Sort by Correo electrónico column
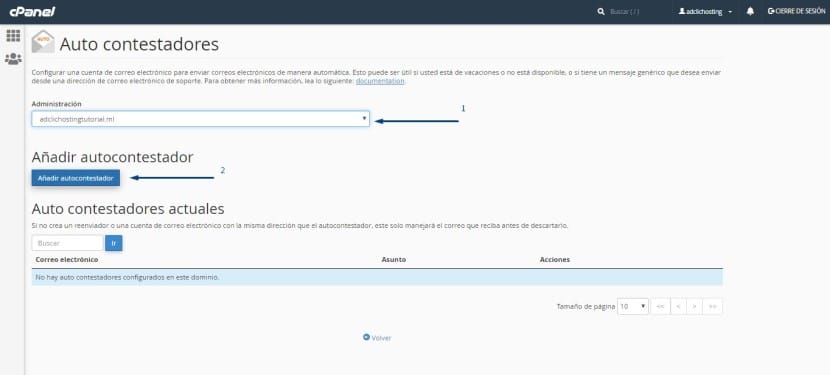The width and height of the screenshot is (830, 375). coord(67,260)
